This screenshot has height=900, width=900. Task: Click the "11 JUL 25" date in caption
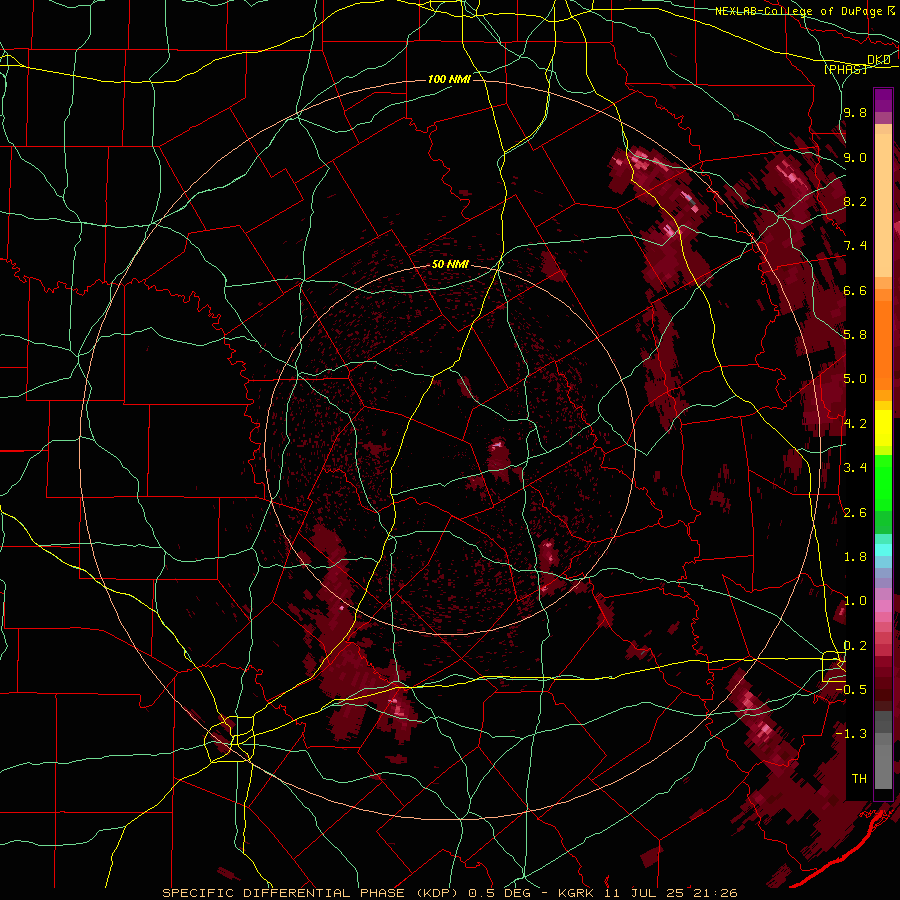642,893
